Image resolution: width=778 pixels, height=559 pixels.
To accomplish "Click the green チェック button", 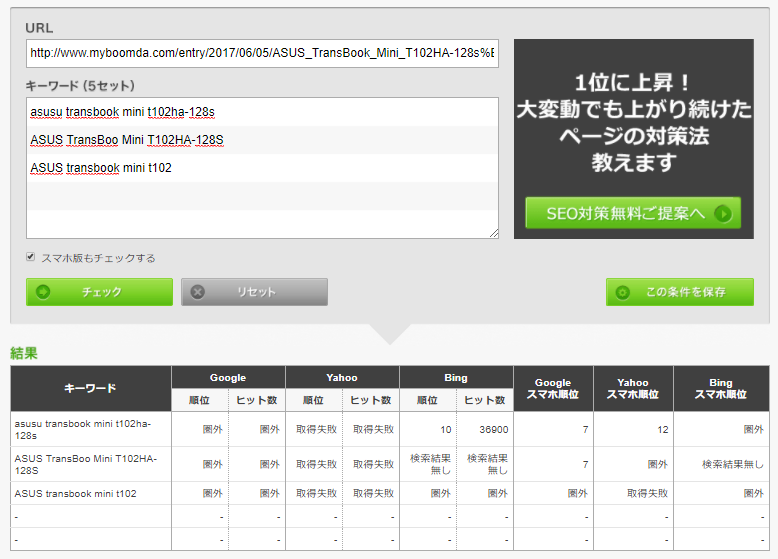I will (99, 292).
